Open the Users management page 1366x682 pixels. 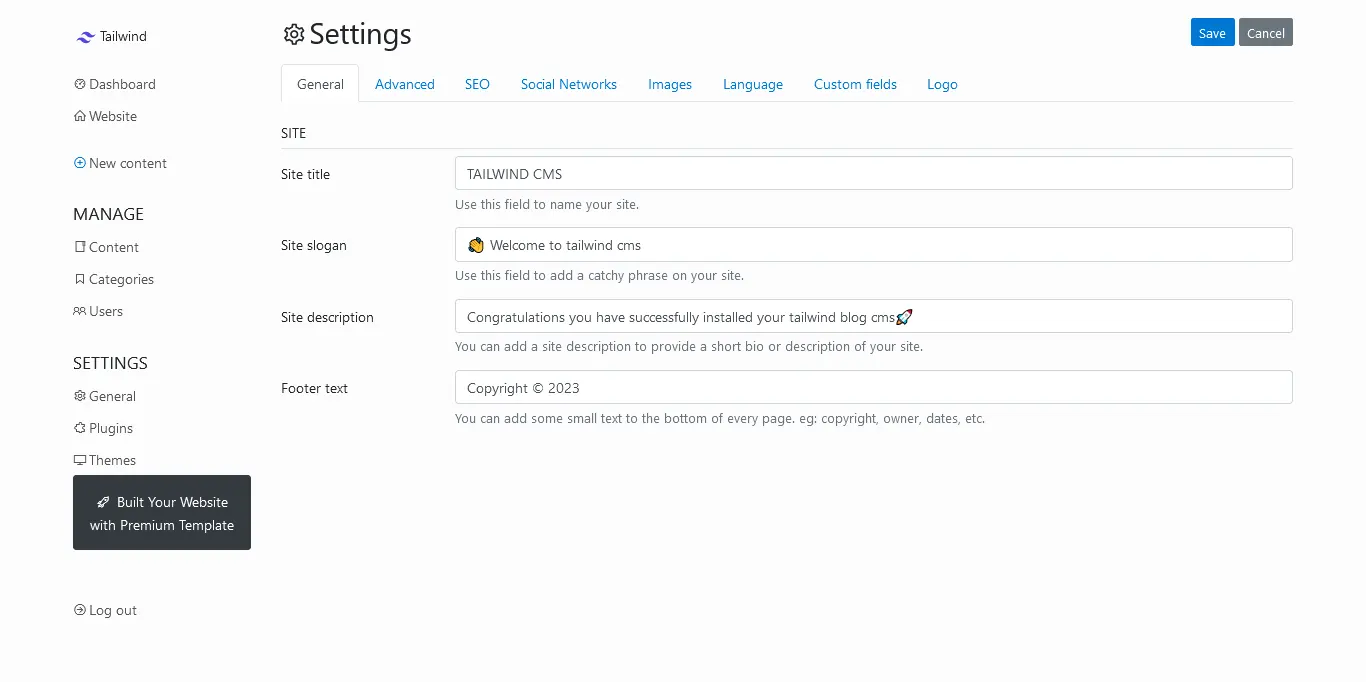click(97, 311)
